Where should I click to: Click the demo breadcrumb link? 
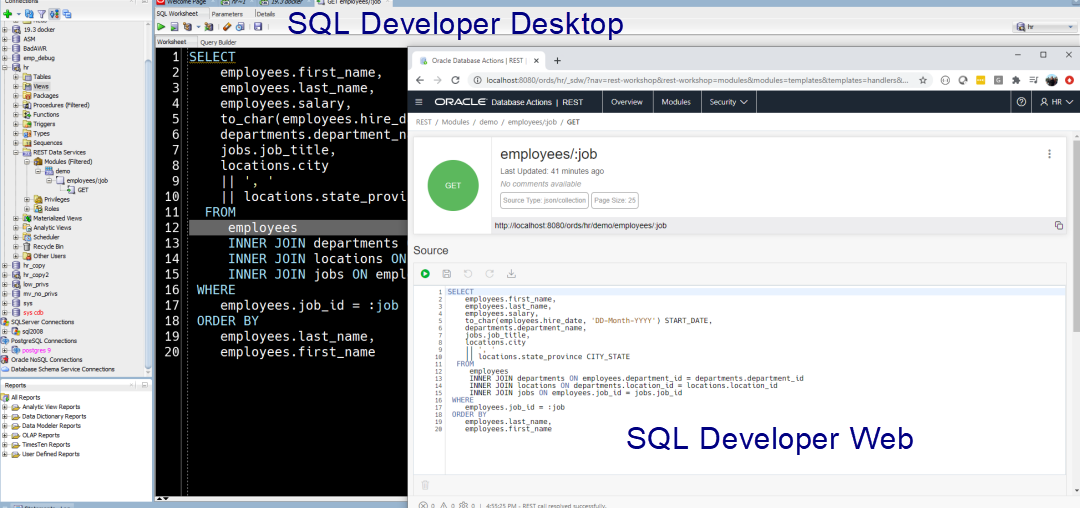coord(488,122)
